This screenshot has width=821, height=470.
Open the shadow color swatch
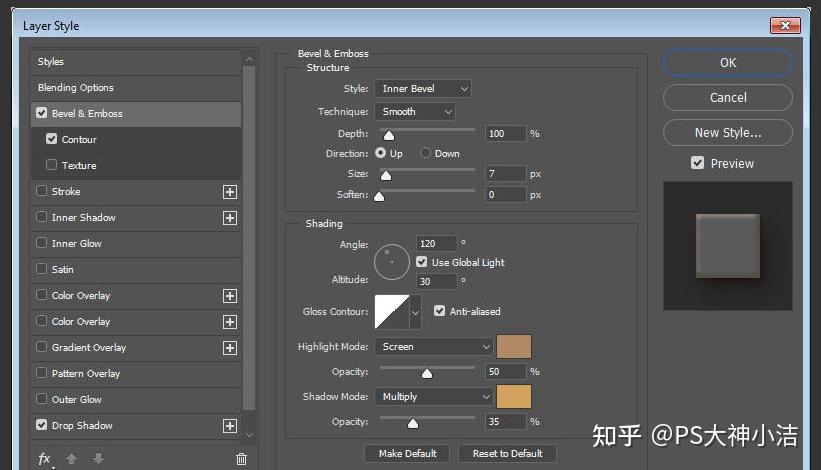pyautogui.click(x=514, y=396)
